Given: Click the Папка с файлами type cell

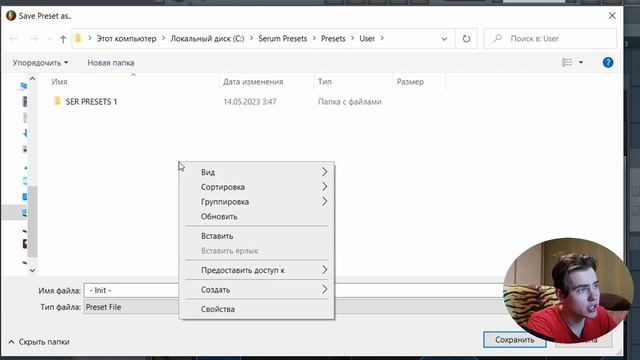Looking at the screenshot, I should coord(350,102).
